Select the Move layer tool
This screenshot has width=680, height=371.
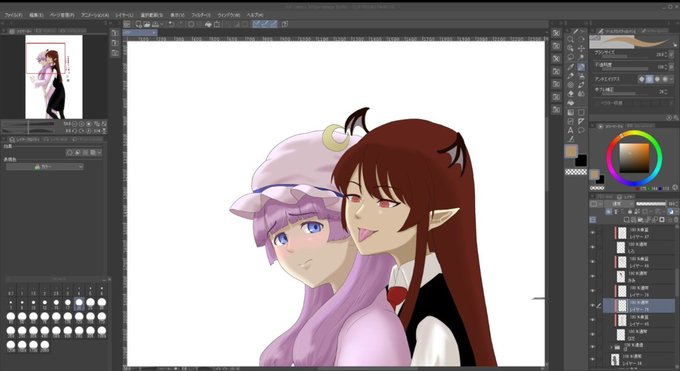coord(581,48)
